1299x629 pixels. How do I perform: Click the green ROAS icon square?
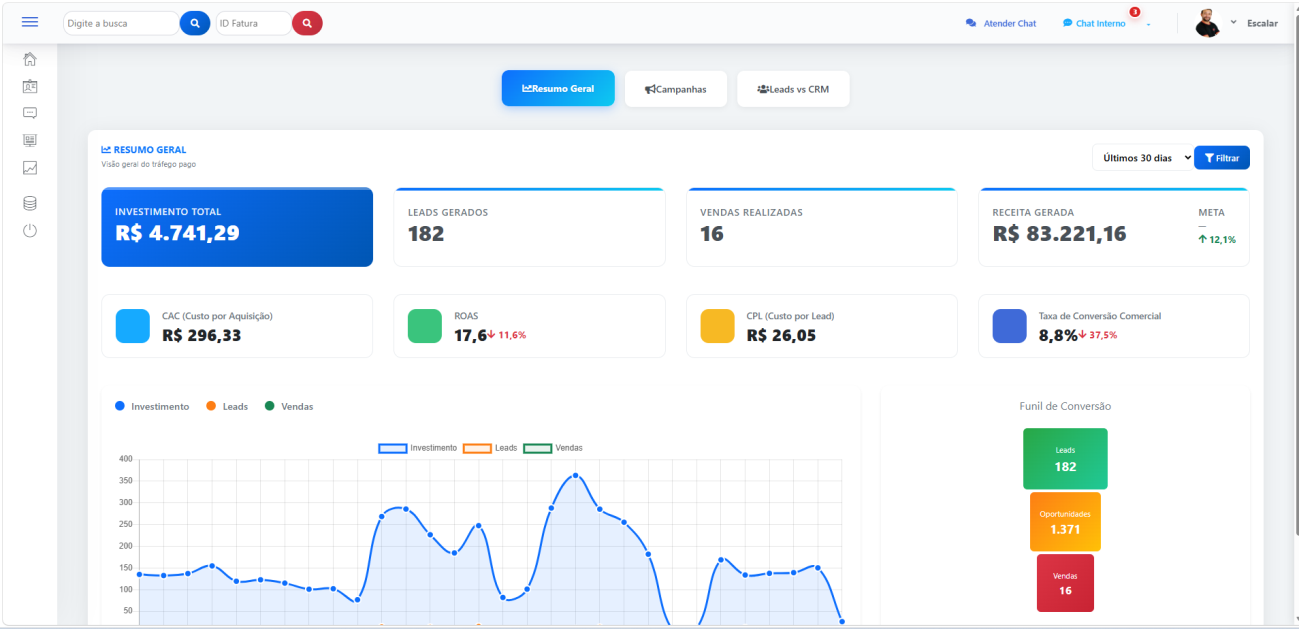425,326
